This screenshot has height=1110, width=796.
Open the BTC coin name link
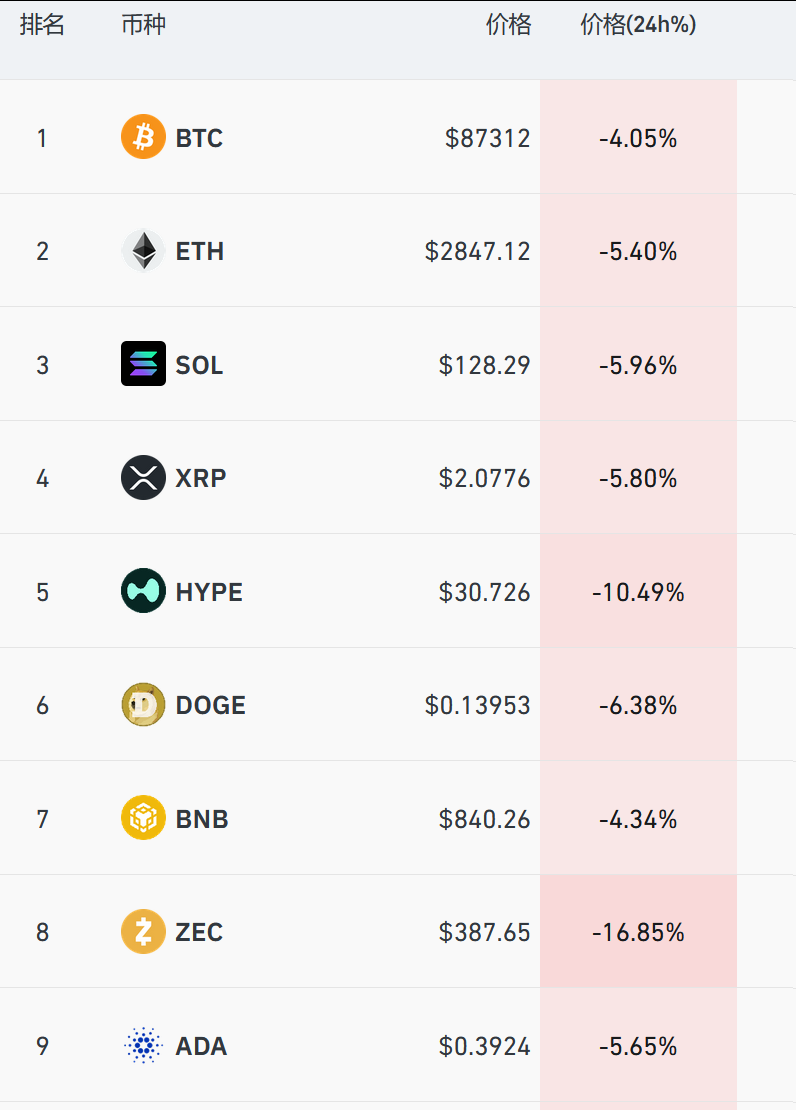[199, 138]
